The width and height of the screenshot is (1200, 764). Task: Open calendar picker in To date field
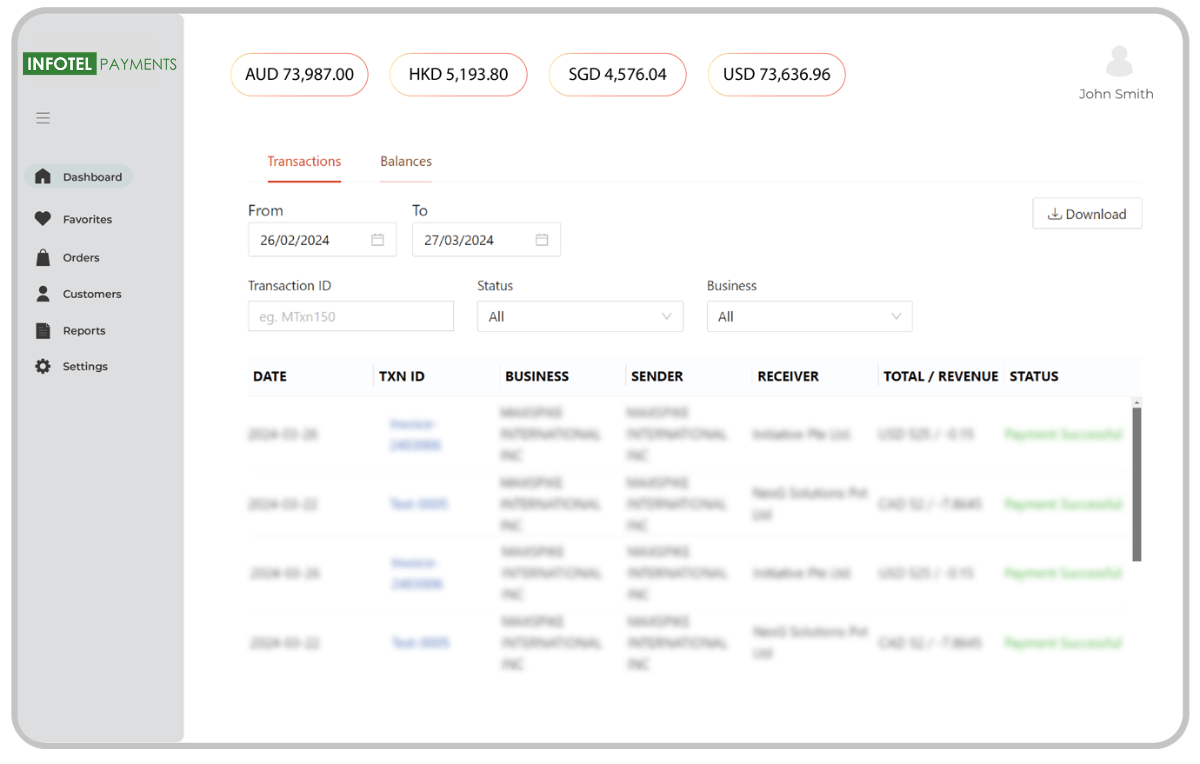[x=542, y=240]
